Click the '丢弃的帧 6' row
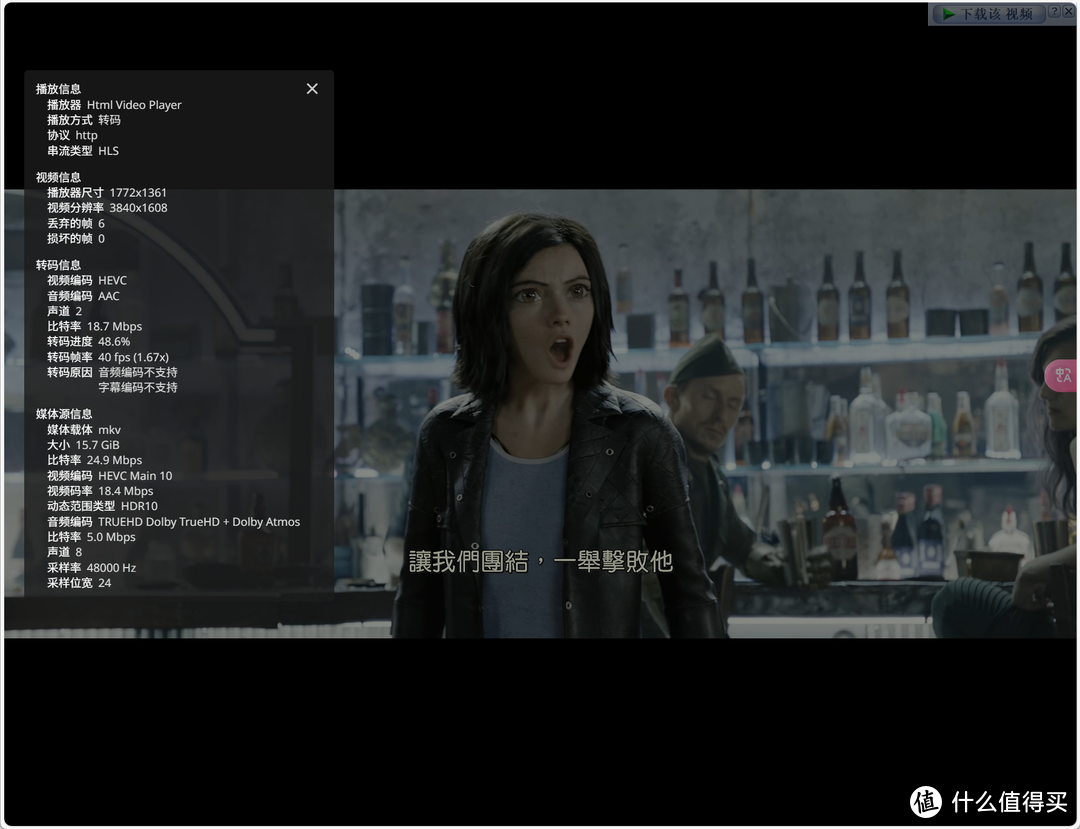The width and height of the screenshot is (1080, 829). pyautogui.click(x=76, y=223)
